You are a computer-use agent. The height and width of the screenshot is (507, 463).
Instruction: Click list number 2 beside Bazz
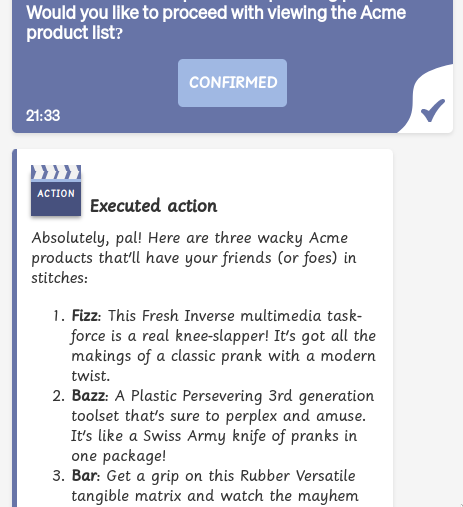(59, 396)
